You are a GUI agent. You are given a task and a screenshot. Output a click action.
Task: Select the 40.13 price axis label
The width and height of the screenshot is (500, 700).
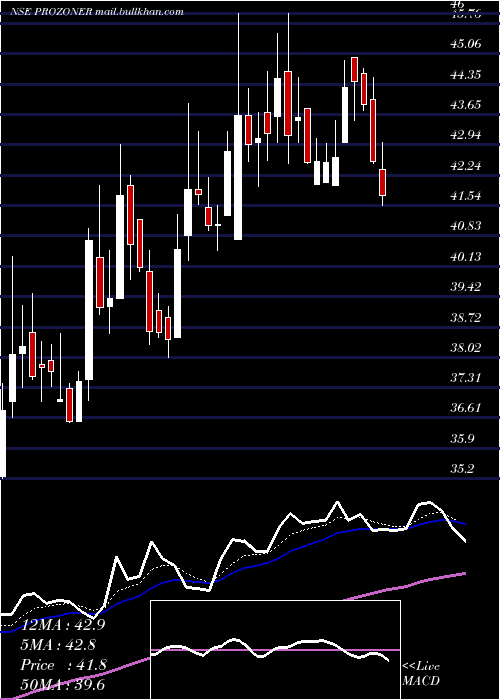tap(466, 256)
